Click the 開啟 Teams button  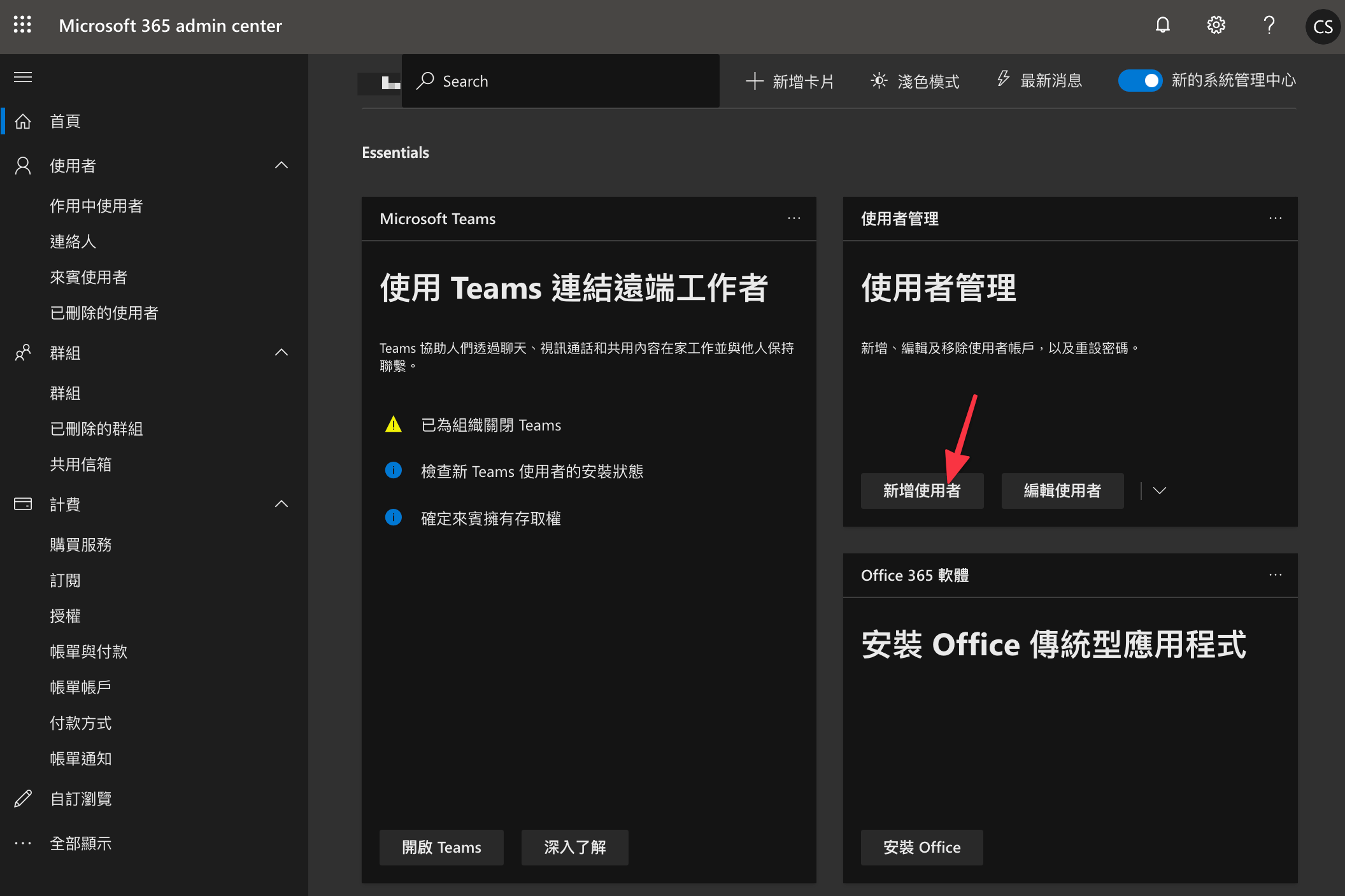[441, 847]
